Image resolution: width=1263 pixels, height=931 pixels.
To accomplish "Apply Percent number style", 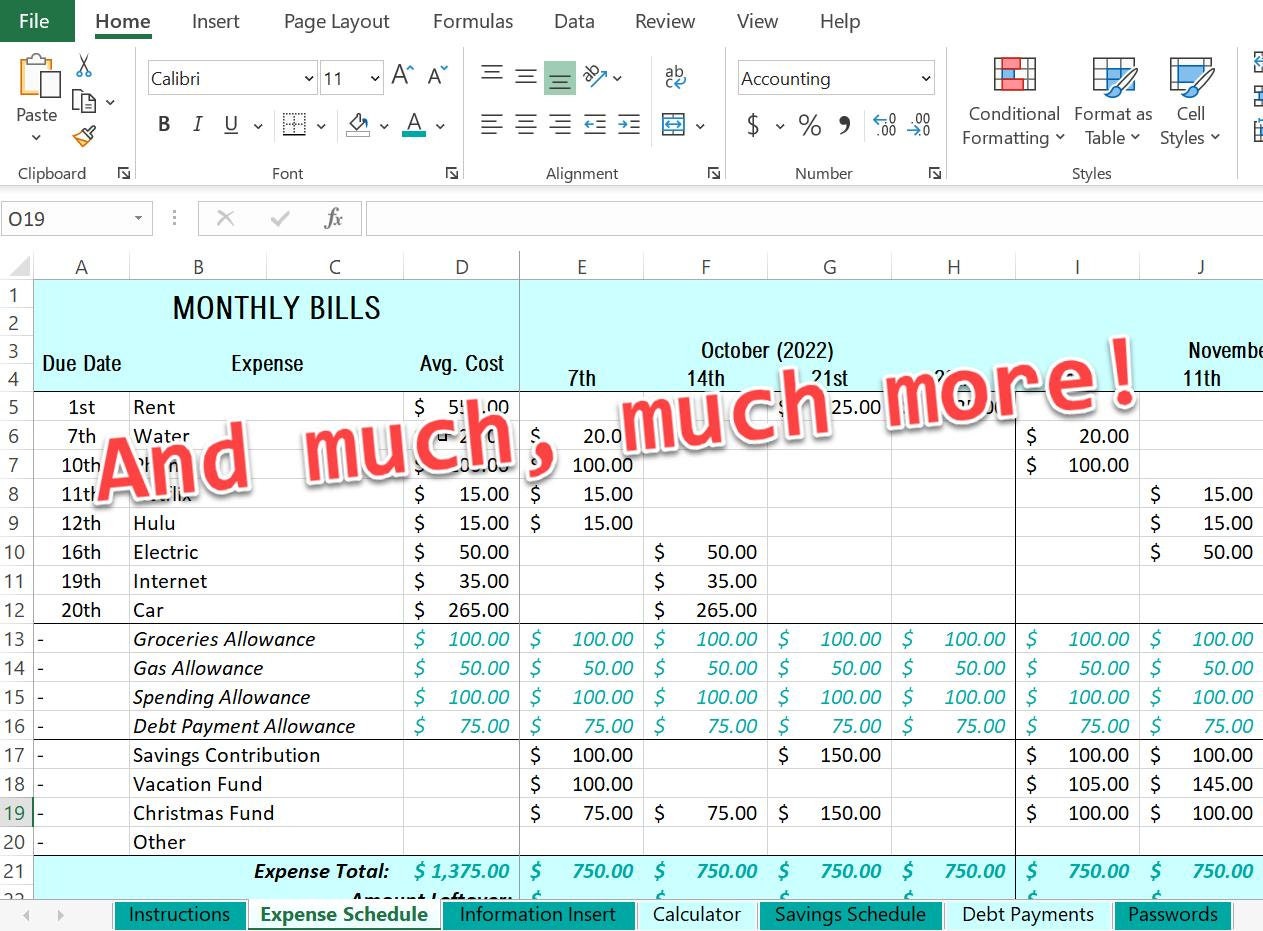I will click(x=809, y=124).
